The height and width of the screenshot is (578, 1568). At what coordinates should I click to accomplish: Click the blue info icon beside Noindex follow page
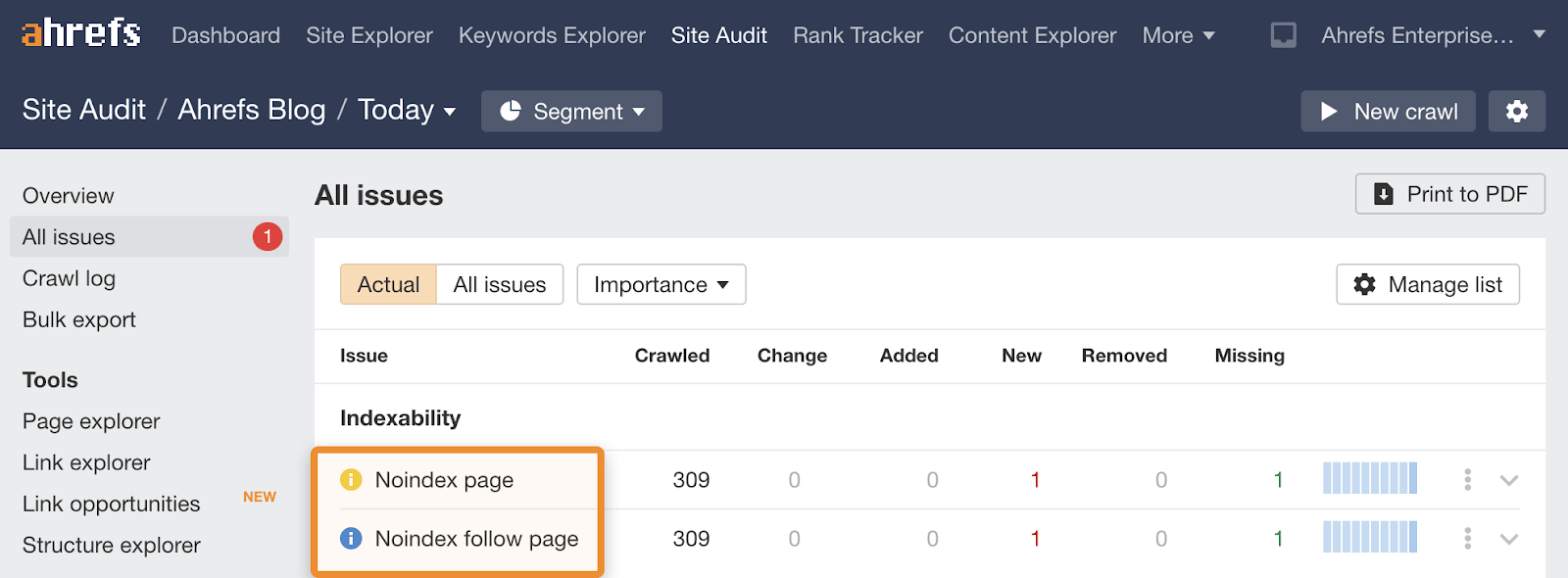(x=351, y=539)
